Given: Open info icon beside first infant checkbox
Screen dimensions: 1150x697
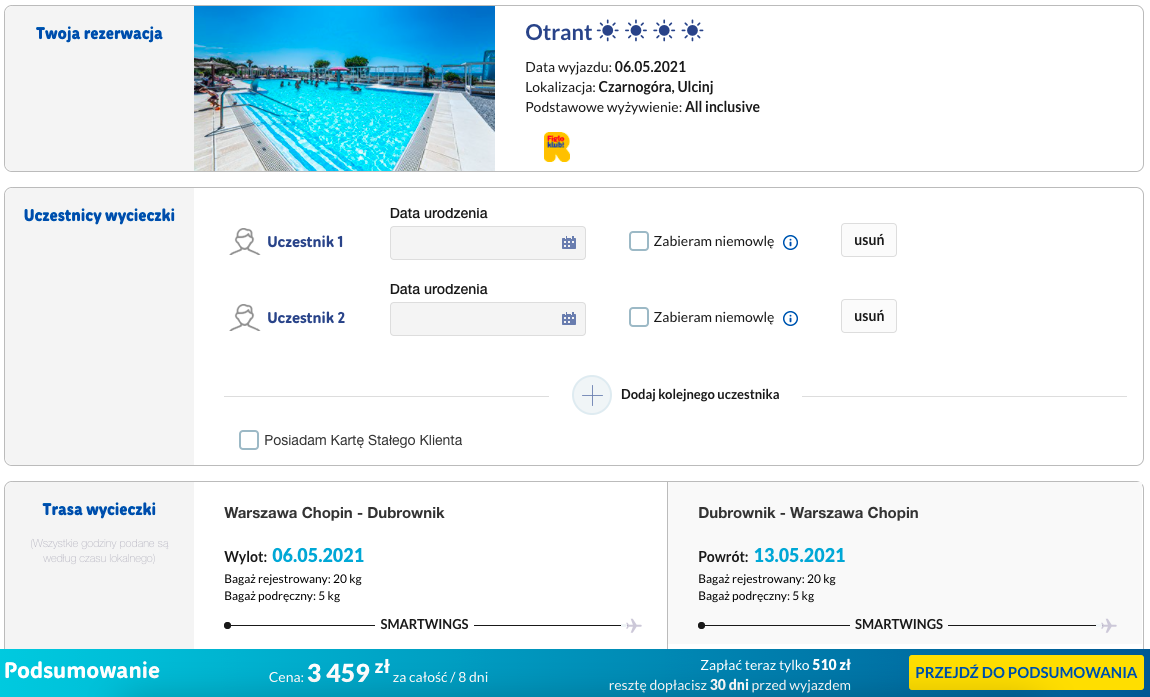Looking at the screenshot, I should 790,242.
